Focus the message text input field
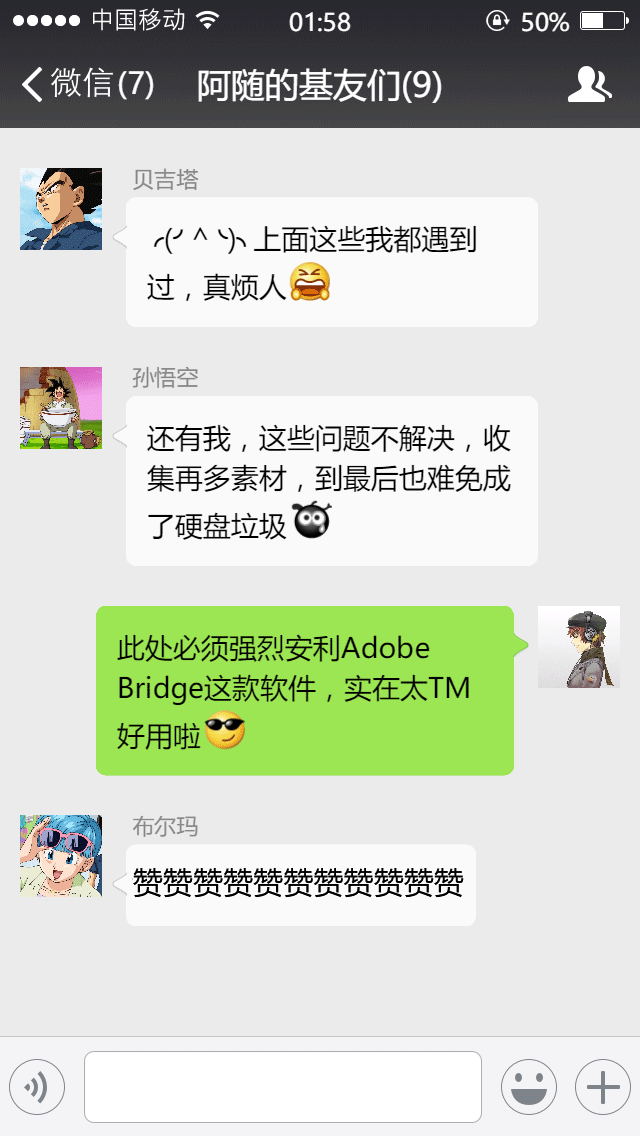640x1136 pixels. [283, 1087]
